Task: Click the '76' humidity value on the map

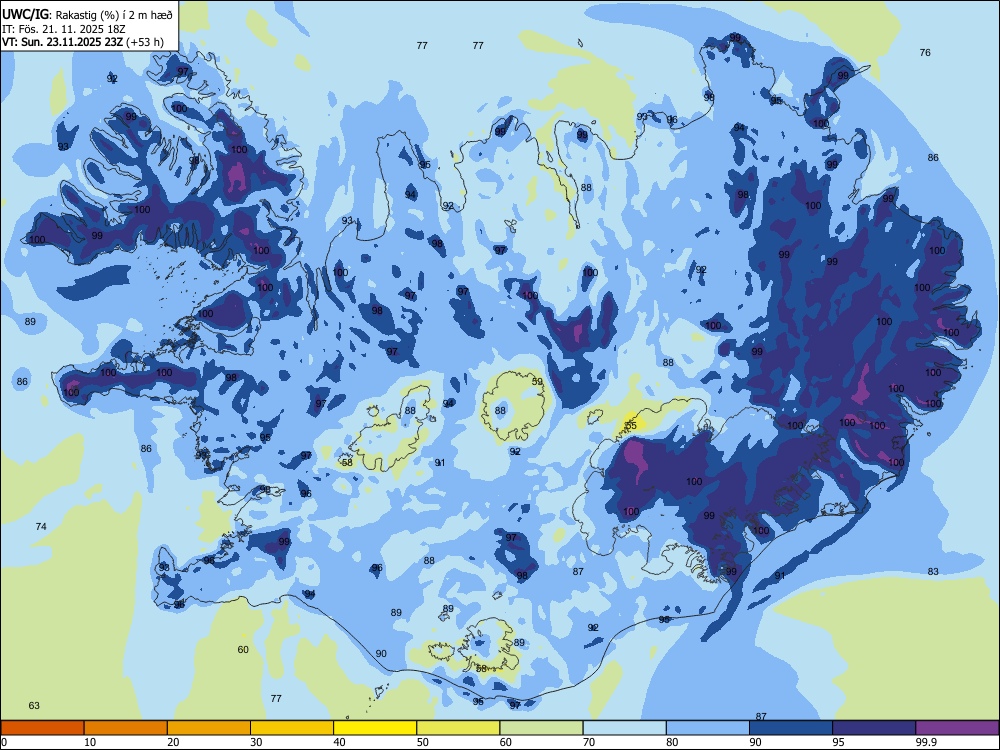Action: 925,52
